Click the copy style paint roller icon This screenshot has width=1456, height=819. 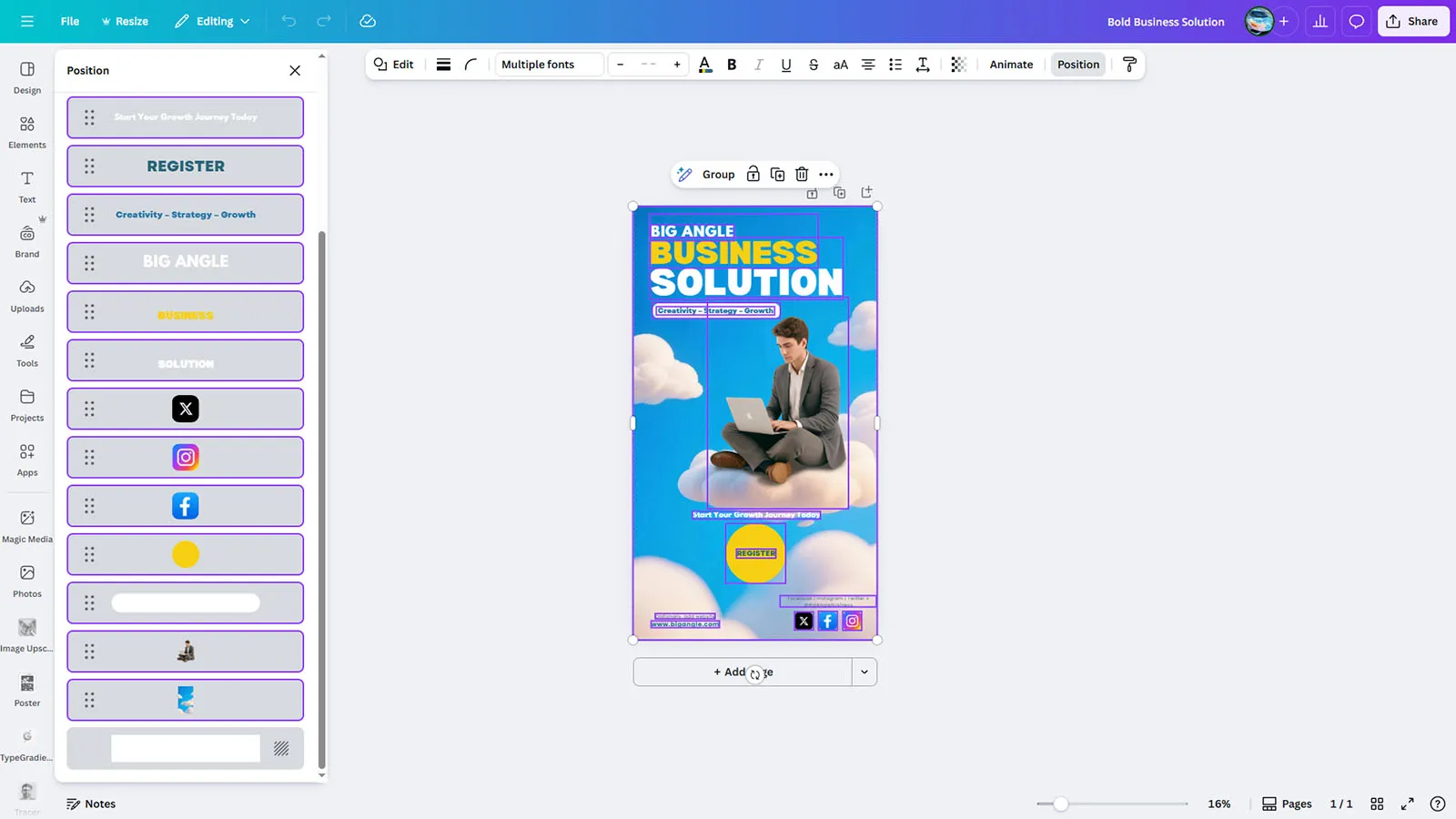click(x=1129, y=65)
